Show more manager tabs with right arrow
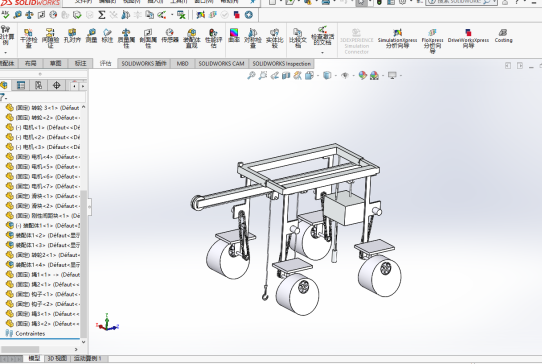This screenshot has height=364, width=542. coord(83,86)
